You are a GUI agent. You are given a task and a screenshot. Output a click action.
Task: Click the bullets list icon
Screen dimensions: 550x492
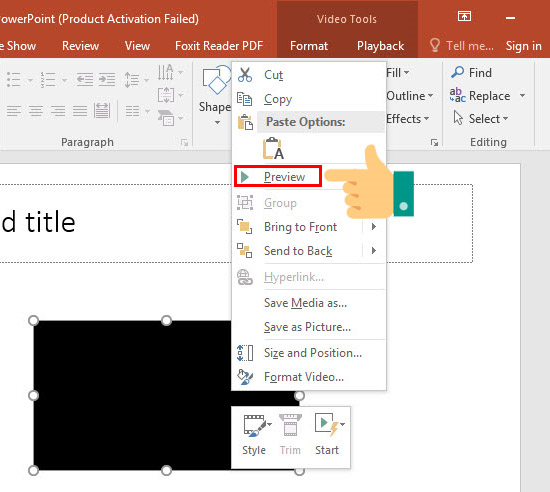[x=14, y=80]
